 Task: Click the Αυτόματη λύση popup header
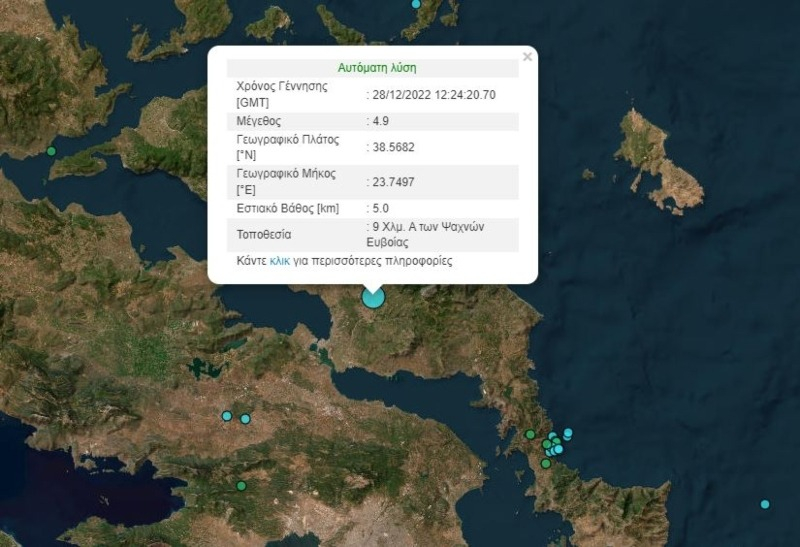click(377, 68)
